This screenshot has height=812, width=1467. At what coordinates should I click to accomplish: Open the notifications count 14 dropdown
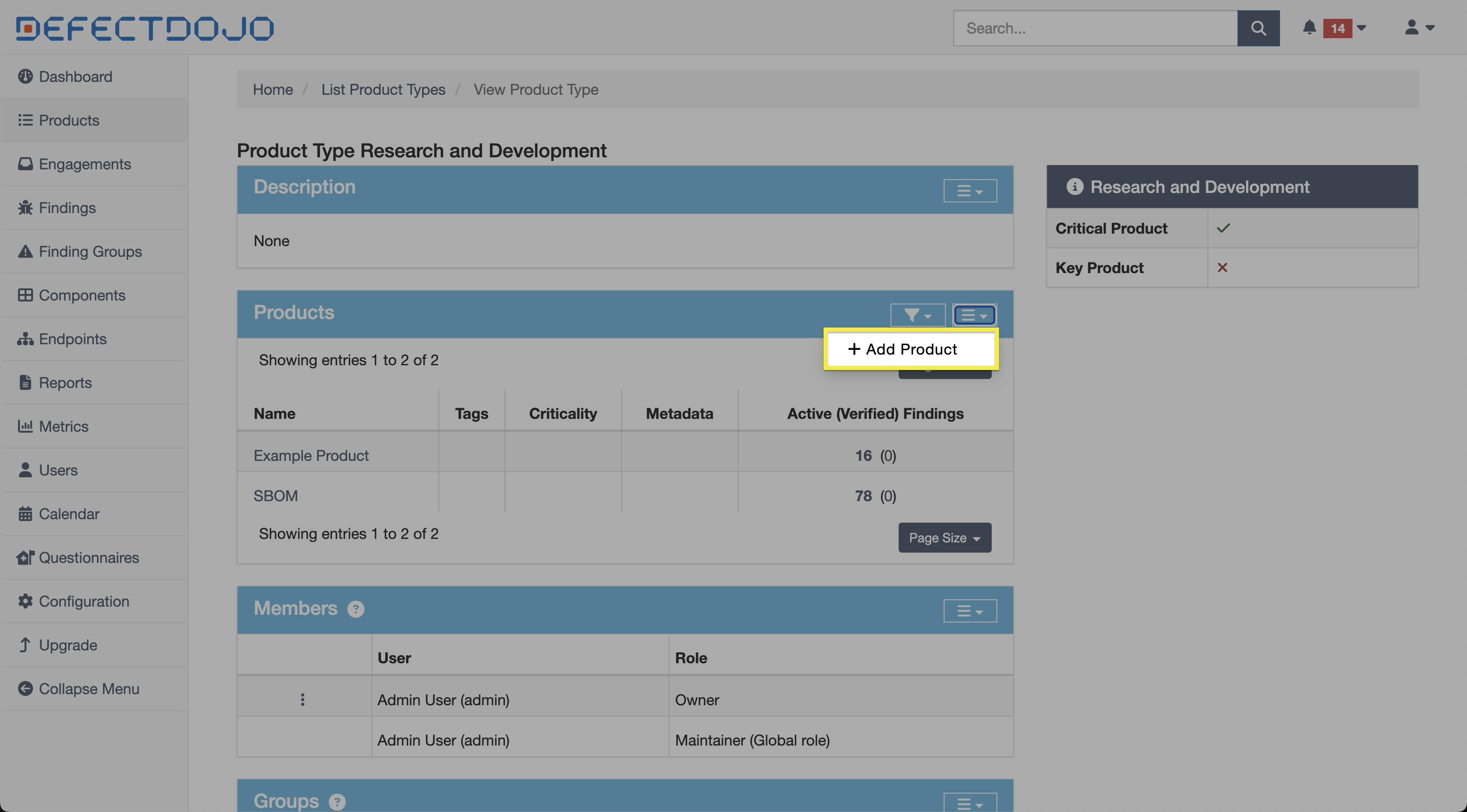pos(1344,28)
